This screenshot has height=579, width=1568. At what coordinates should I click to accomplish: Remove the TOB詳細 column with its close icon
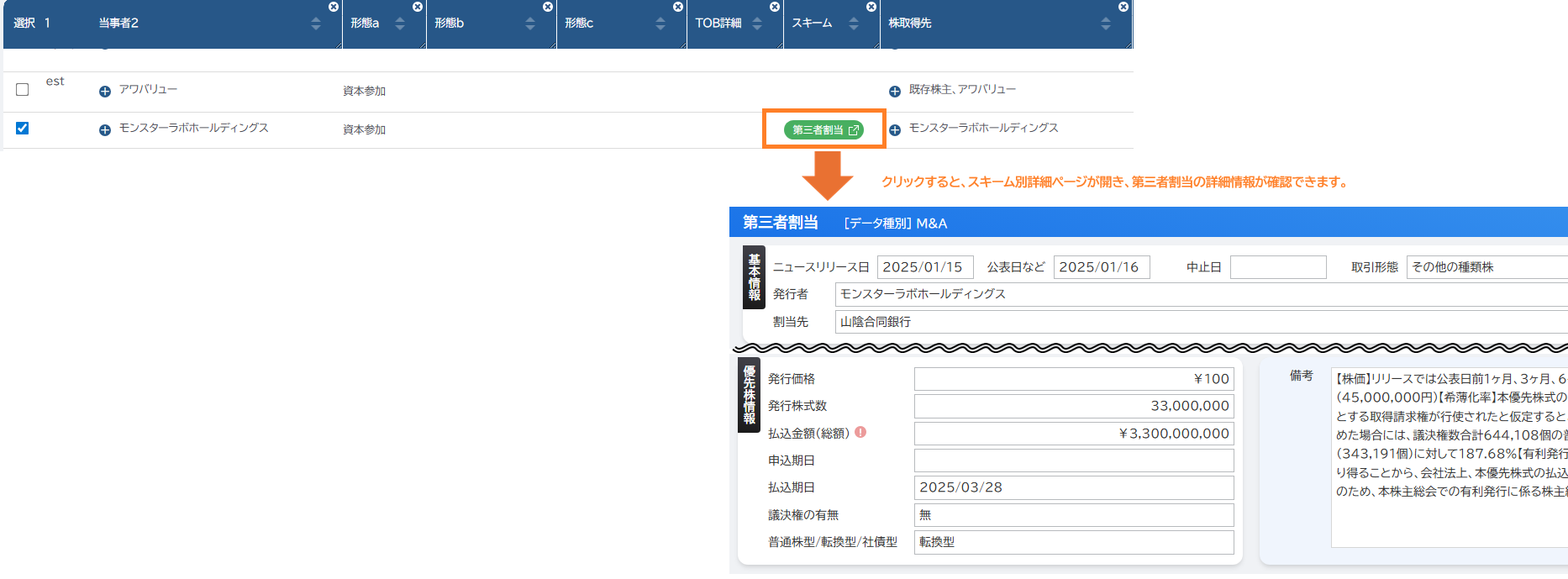point(775,7)
